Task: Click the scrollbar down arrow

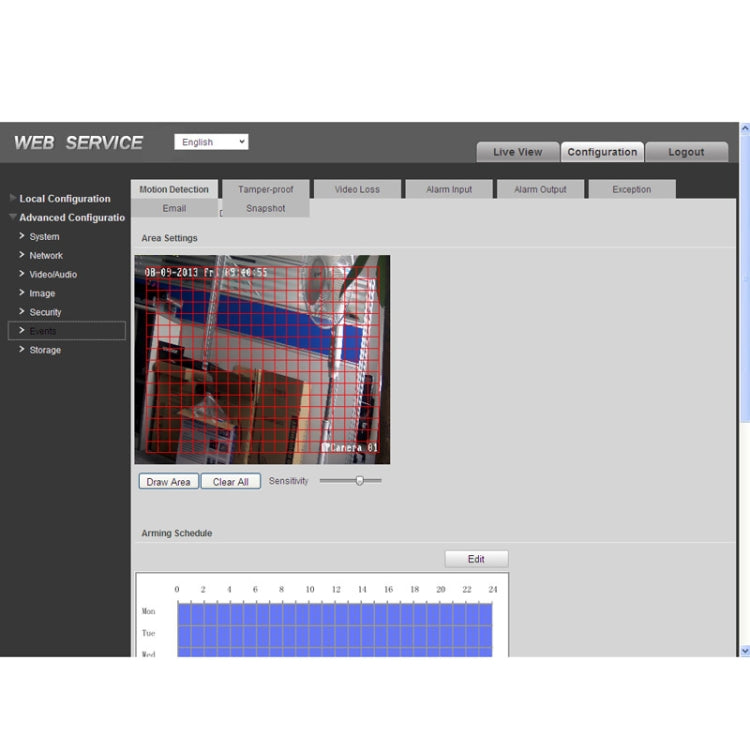Action: [745, 651]
